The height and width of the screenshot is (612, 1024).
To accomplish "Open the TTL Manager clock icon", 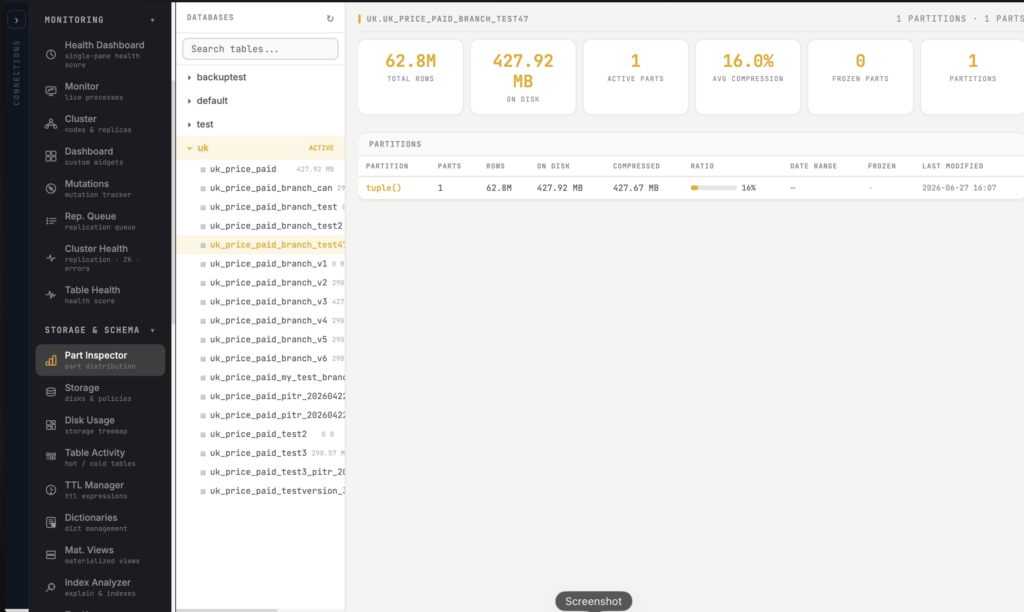I will [x=51, y=490].
